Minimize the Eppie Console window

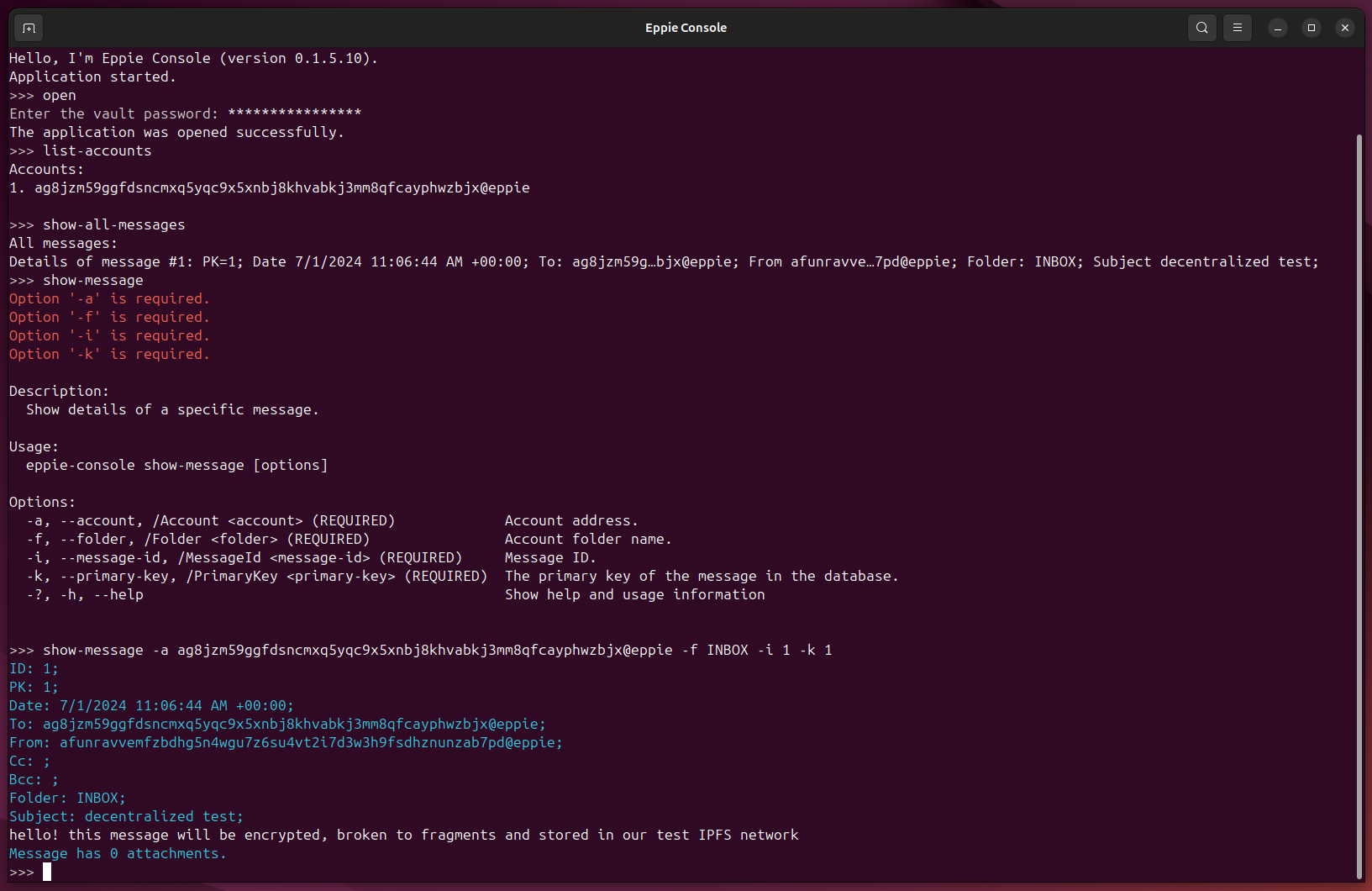click(1278, 28)
